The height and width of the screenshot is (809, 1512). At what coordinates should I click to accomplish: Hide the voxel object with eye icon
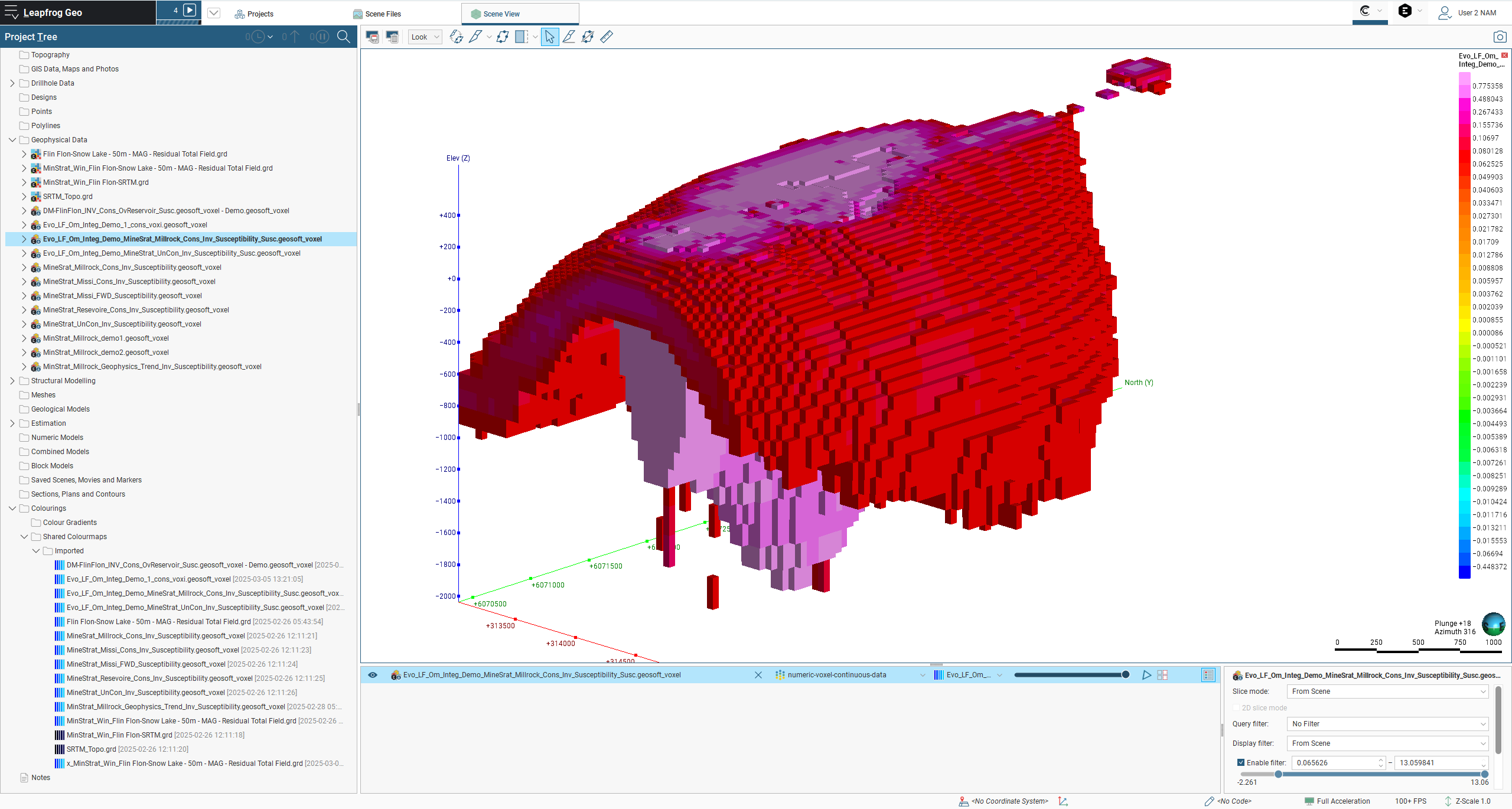[373, 675]
